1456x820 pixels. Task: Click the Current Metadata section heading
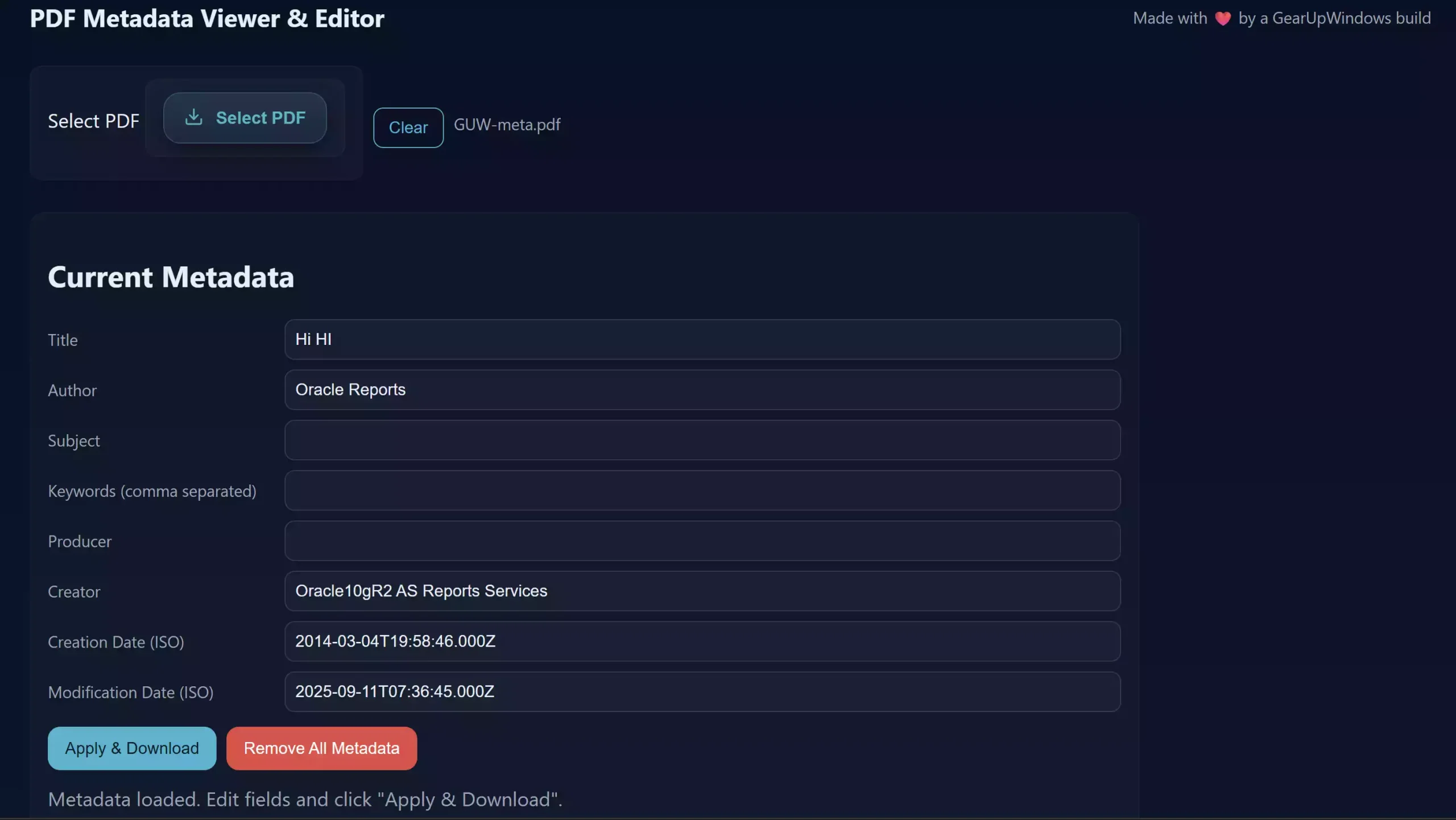click(171, 277)
